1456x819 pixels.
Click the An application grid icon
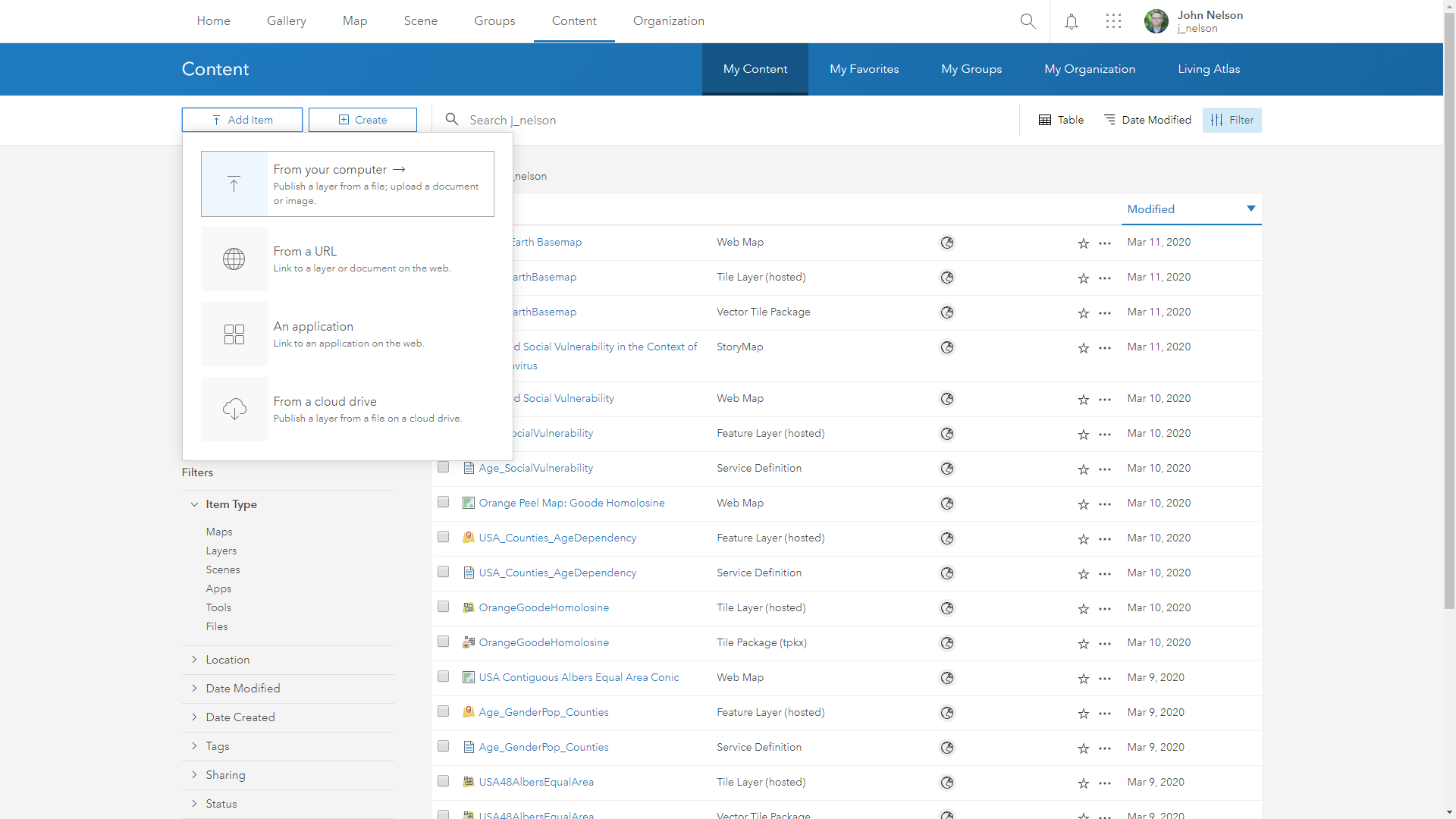pos(234,334)
